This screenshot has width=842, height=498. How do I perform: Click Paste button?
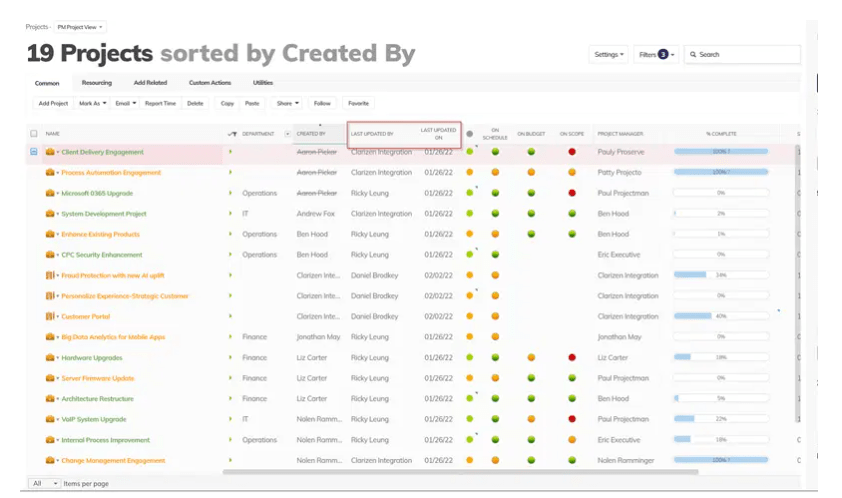click(252, 103)
